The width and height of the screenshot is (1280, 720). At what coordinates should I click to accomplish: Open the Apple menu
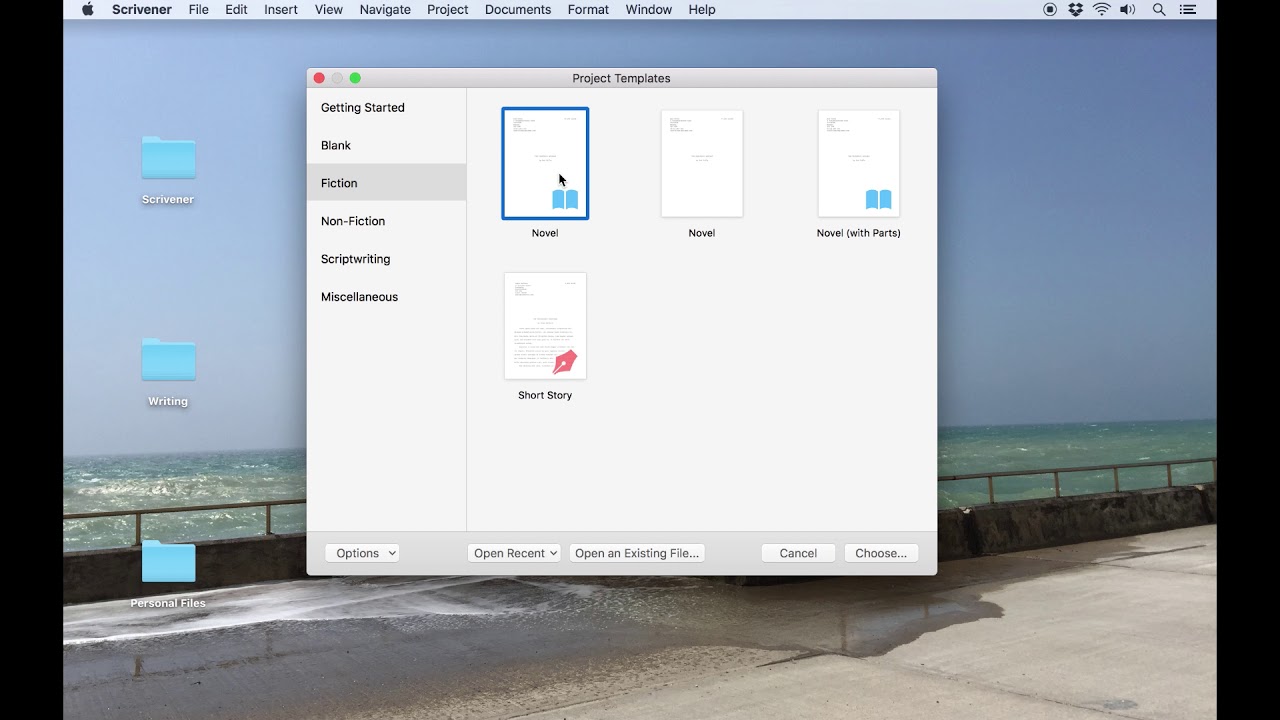tap(87, 9)
